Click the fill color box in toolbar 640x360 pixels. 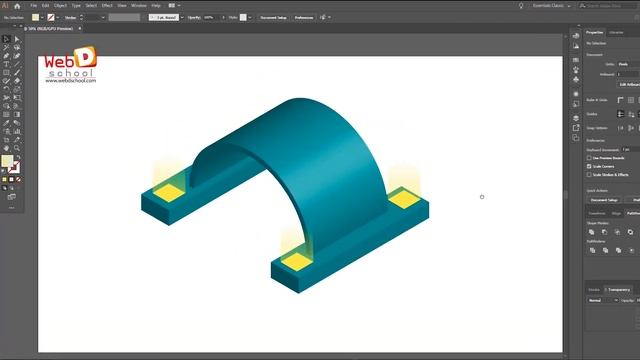click(7, 161)
